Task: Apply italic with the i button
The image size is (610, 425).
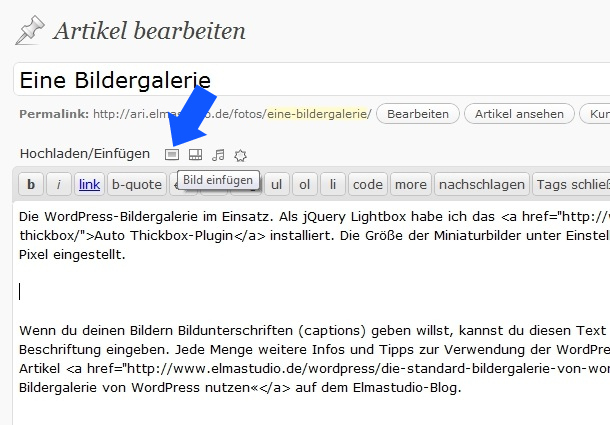Action: pos(59,184)
